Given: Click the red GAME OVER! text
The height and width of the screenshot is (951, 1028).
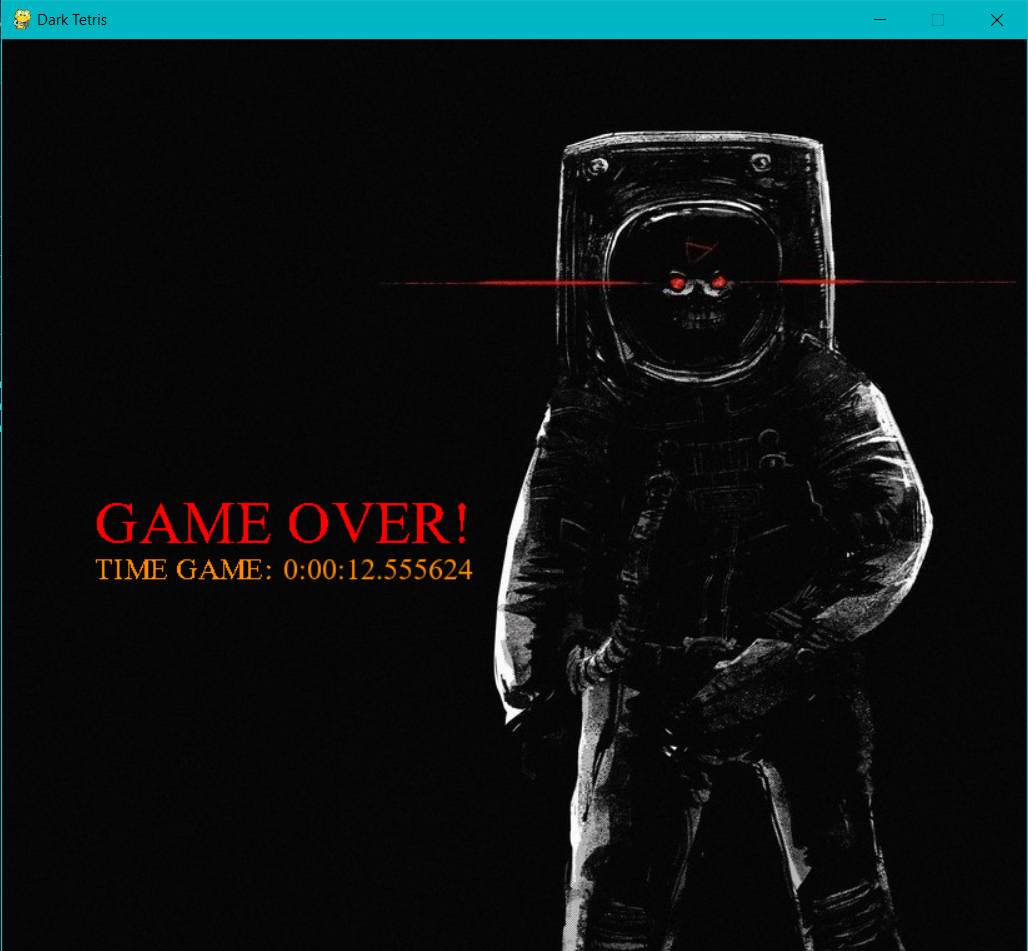Looking at the screenshot, I should pyautogui.click(x=283, y=523).
